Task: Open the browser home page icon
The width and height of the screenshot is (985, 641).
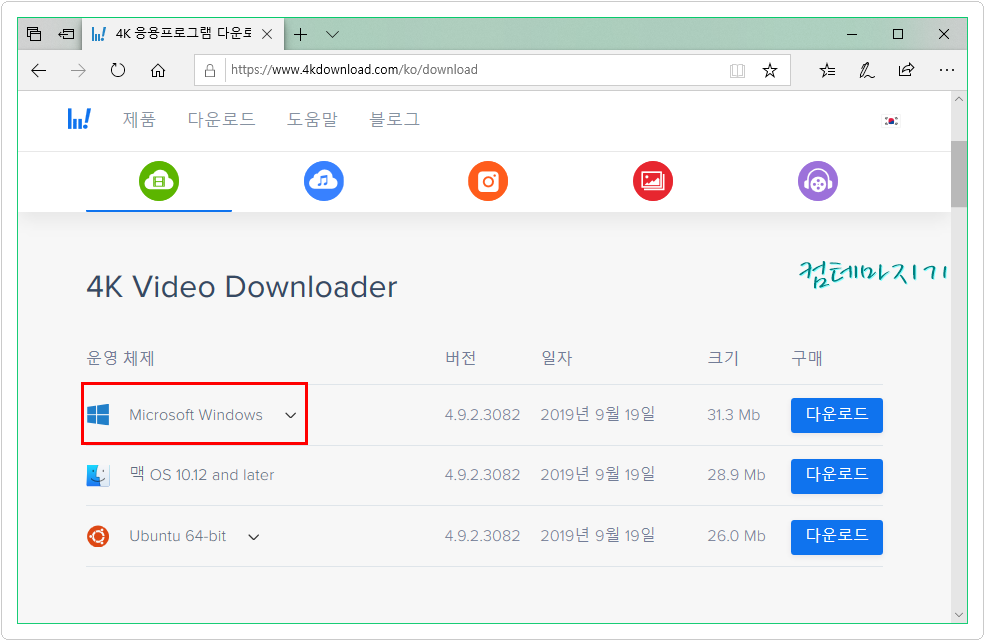Action: click(x=158, y=70)
